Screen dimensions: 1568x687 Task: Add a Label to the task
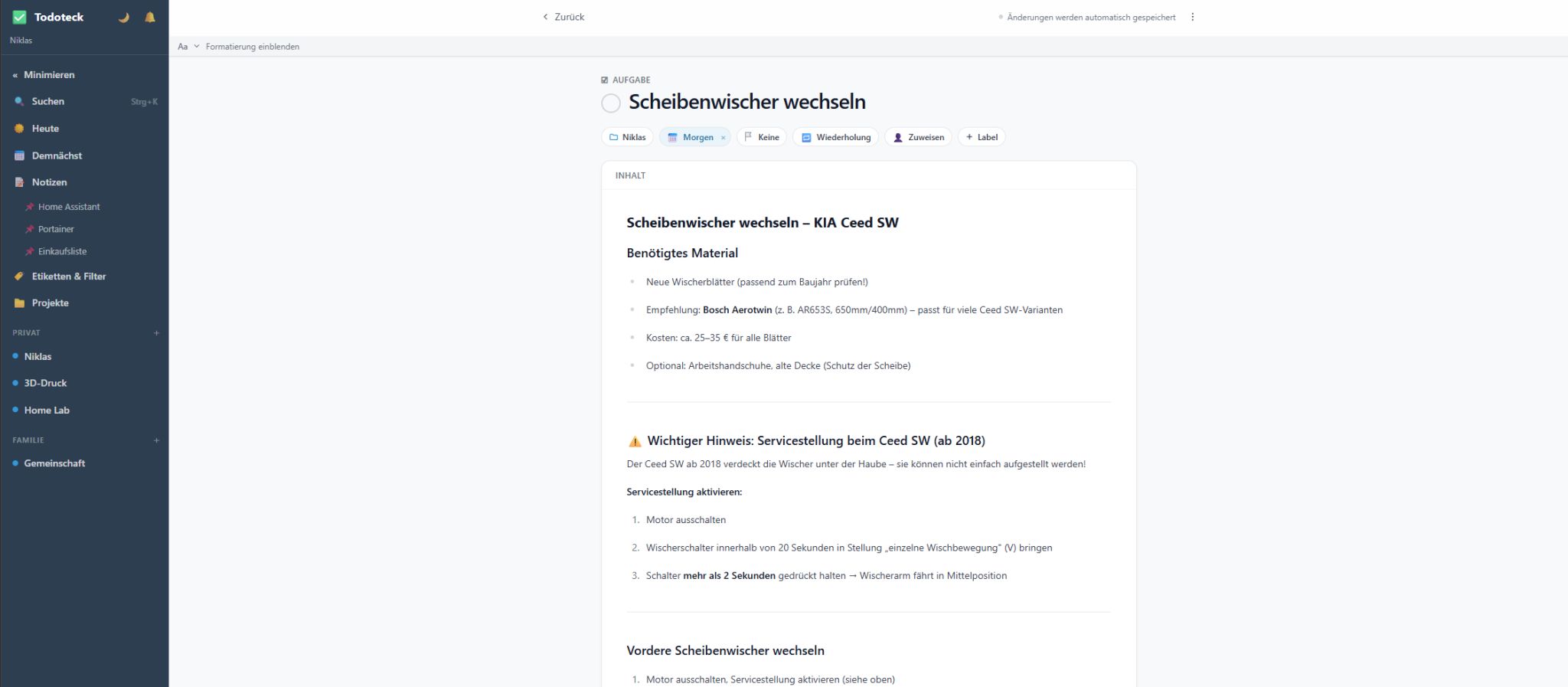[982, 137]
